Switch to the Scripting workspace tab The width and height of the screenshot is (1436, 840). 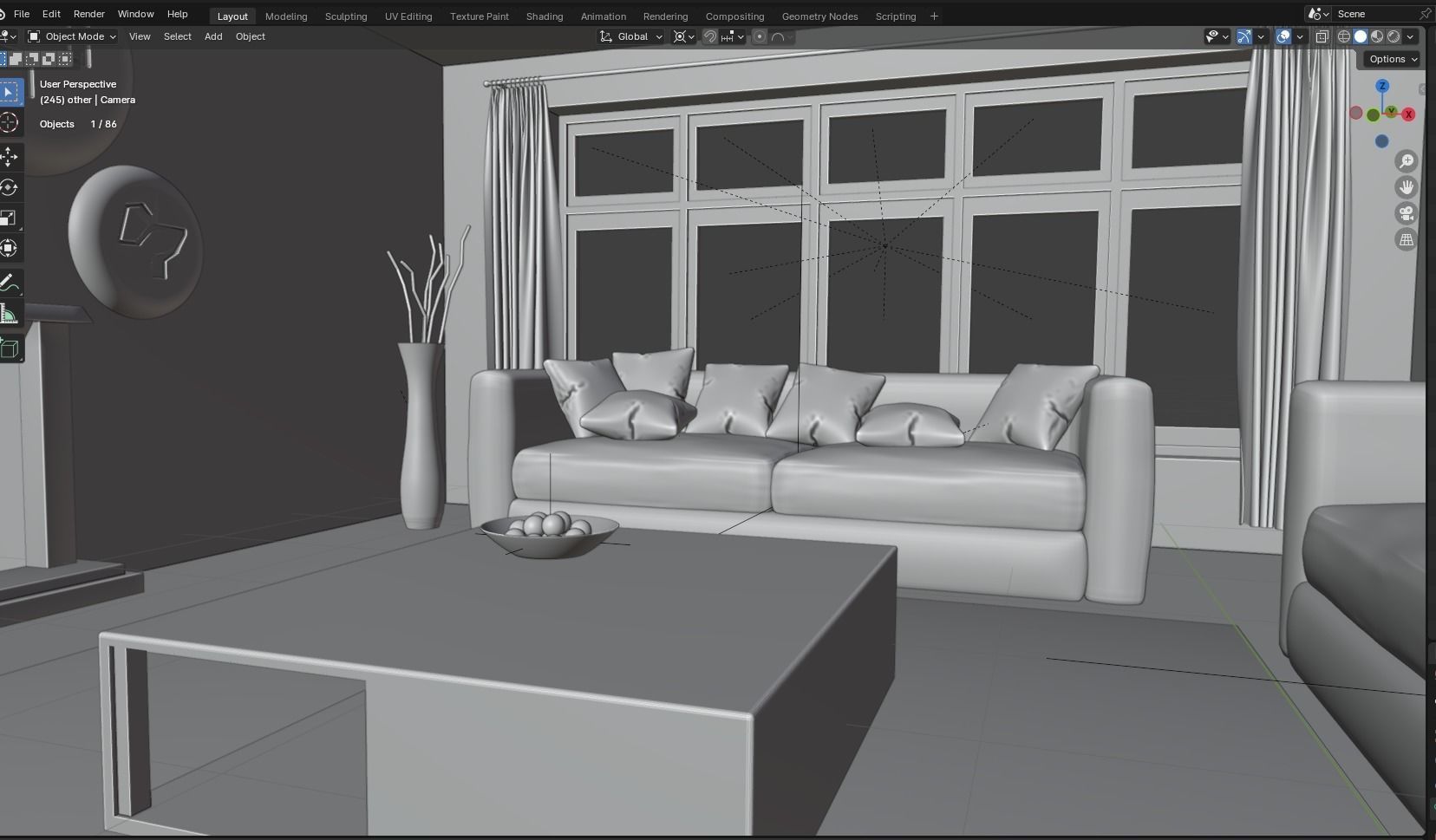click(x=896, y=16)
